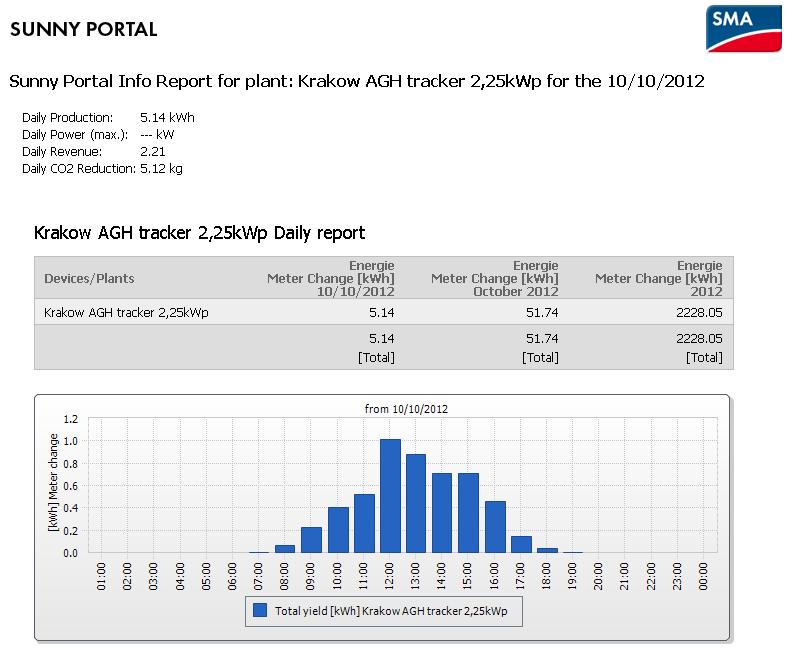The height and width of the screenshot is (649, 793).
Task: Click the 12:00 bar in the chart
Action: [x=390, y=496]
